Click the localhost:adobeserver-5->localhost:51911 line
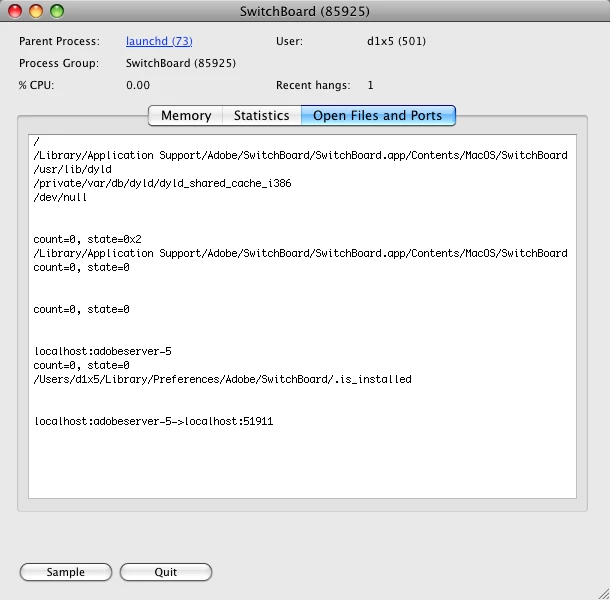610x600 pixels. pyautogui.click(x=154, y=421)
